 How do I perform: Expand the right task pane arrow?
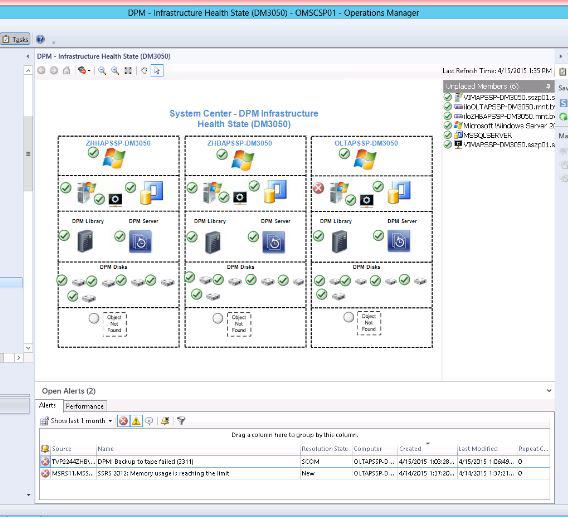(561, 56)
